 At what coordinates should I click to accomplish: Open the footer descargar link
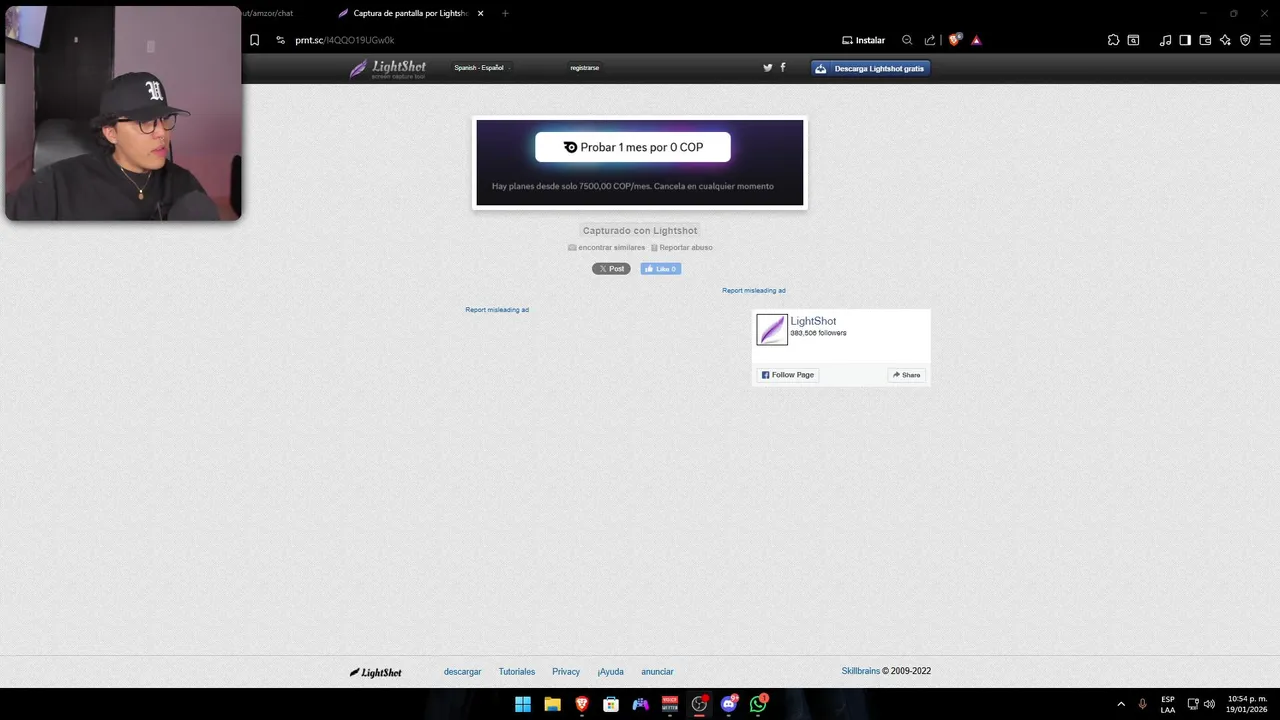point(463,672)
